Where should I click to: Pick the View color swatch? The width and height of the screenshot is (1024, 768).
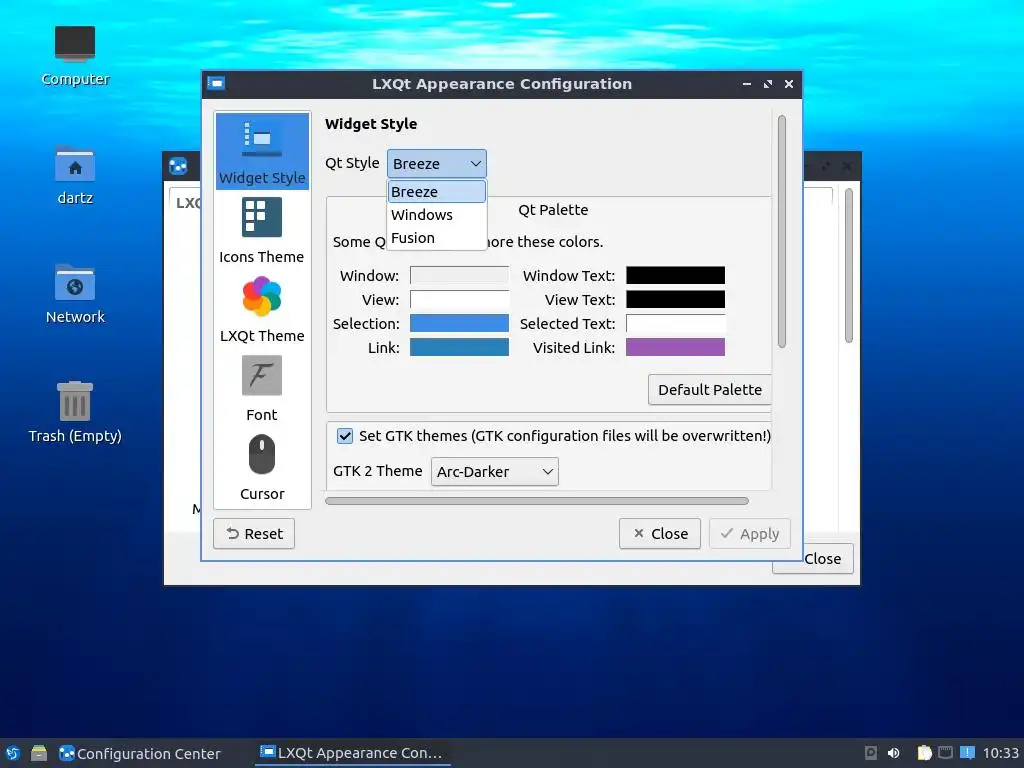tap(459, 299)
